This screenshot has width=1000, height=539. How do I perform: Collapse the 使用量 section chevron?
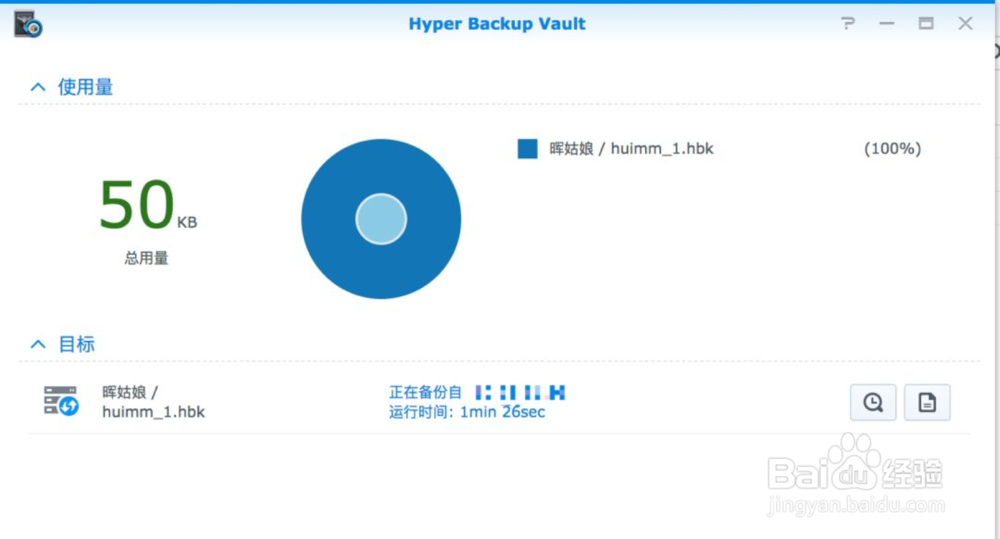(x=38, y=87)
